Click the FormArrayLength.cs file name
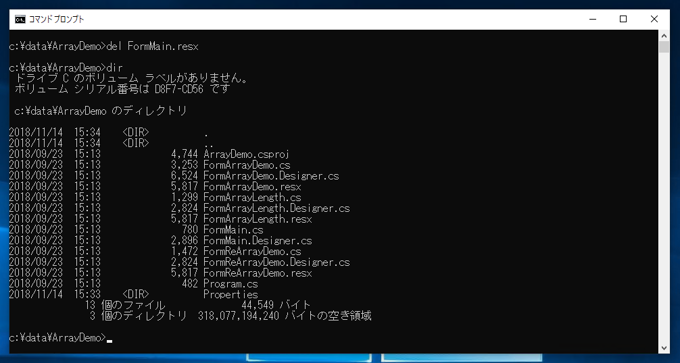Screen dimensions: 680x363 tap(252, 198)
